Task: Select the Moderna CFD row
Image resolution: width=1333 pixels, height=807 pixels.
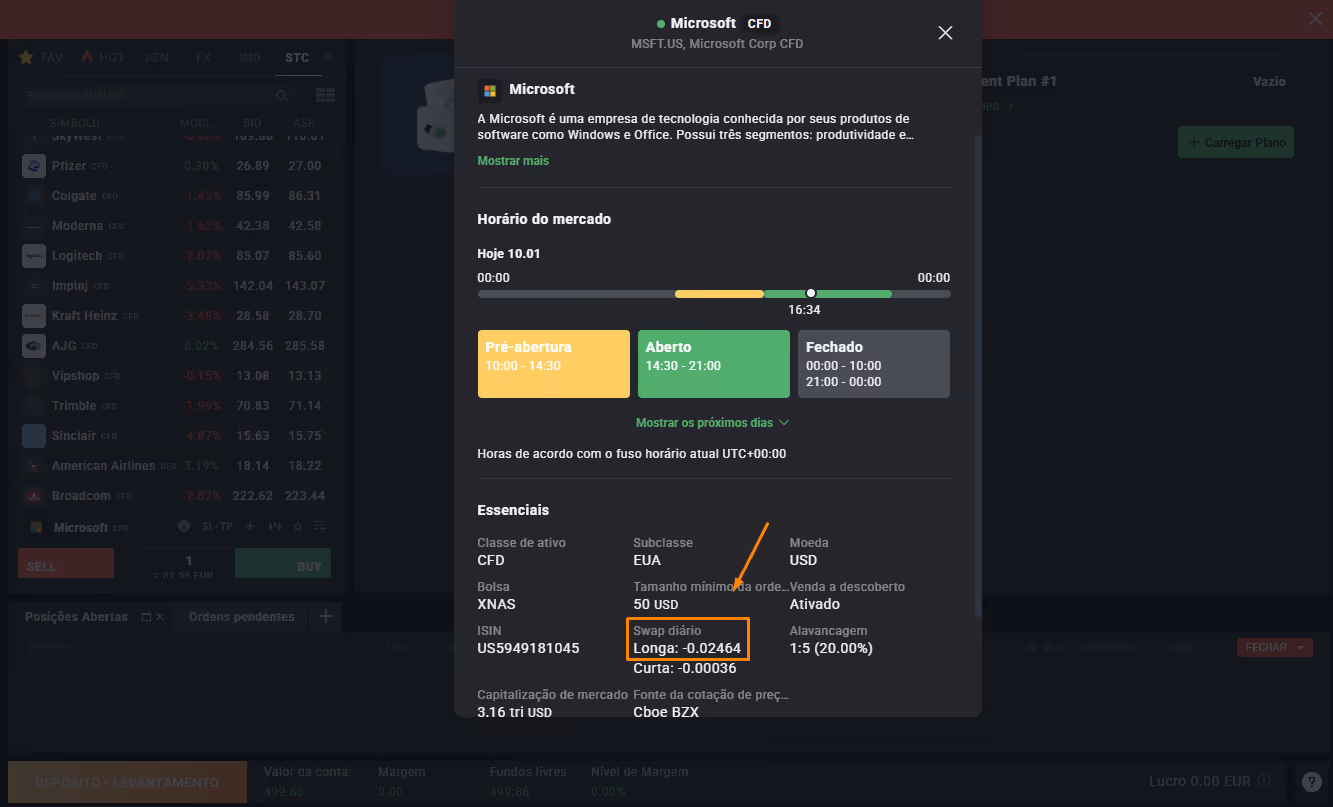Action: 175,226
